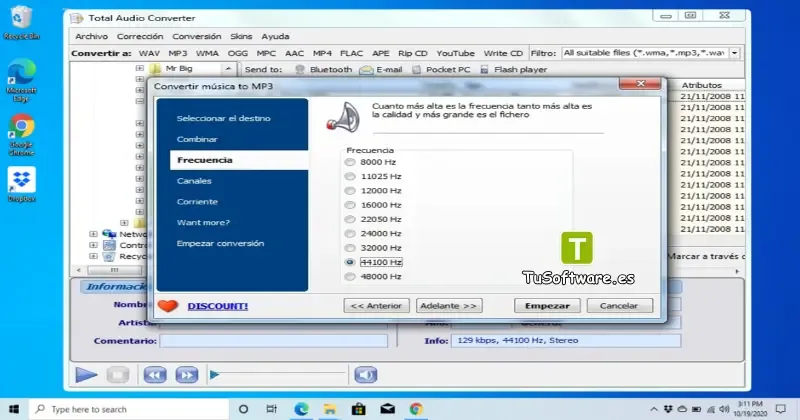The image size is (800, 420).
Task: Click the Play button in player
Action: [86, 375]
